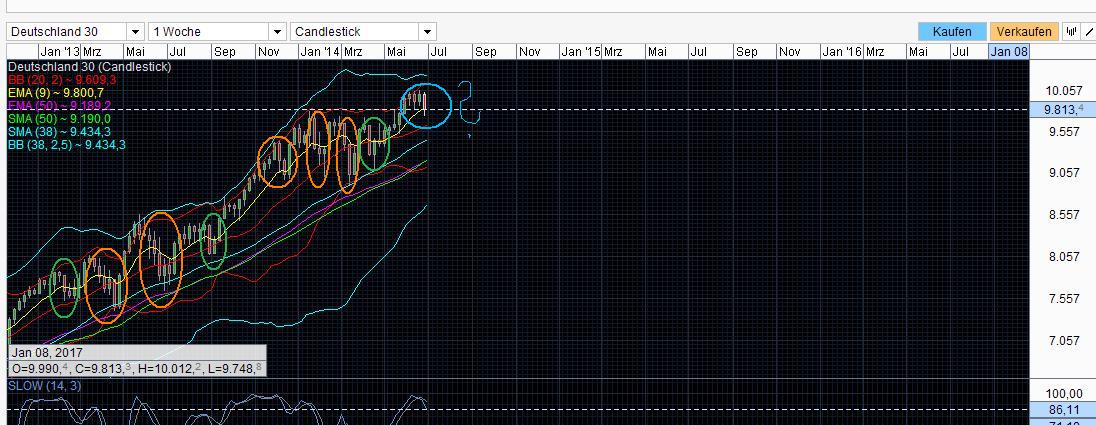Click the Jan '14 label on time axis
Image resolution: width=1096 pixels, height=425 pixels.
click(x=319, y=51)
